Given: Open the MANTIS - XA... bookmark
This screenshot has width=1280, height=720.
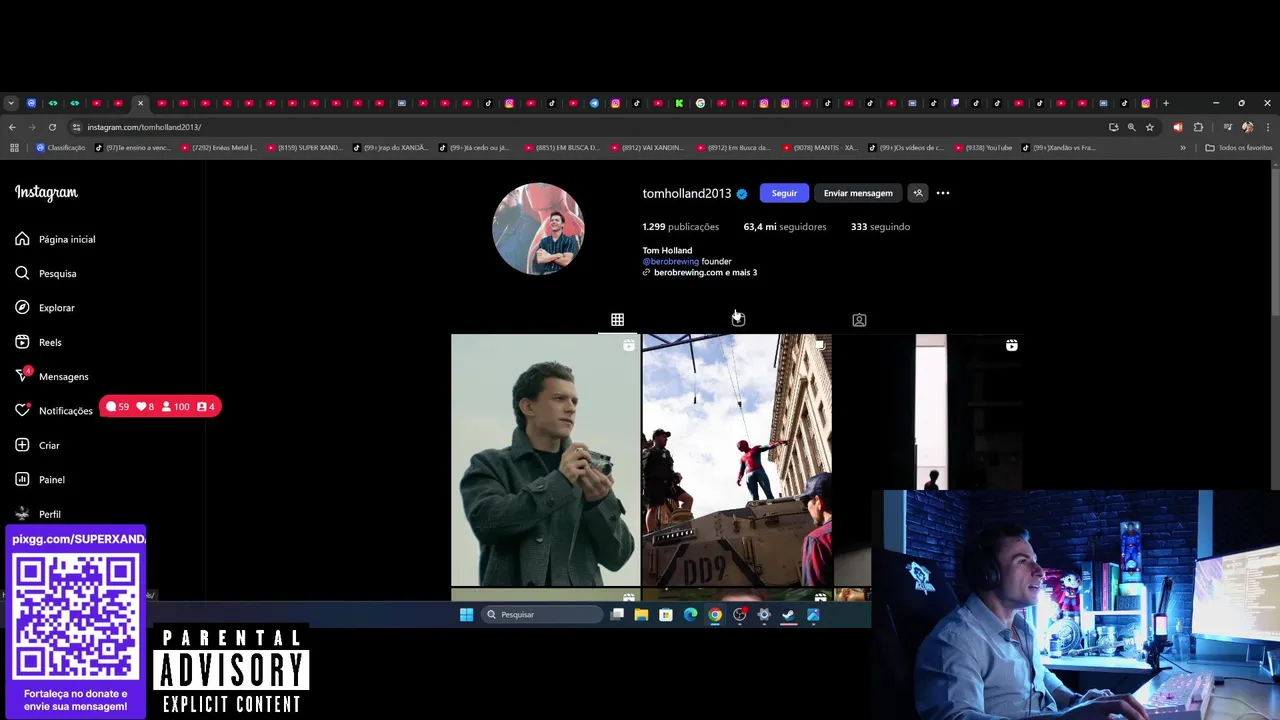Looking at the screenshot, I should click(820, 148).
